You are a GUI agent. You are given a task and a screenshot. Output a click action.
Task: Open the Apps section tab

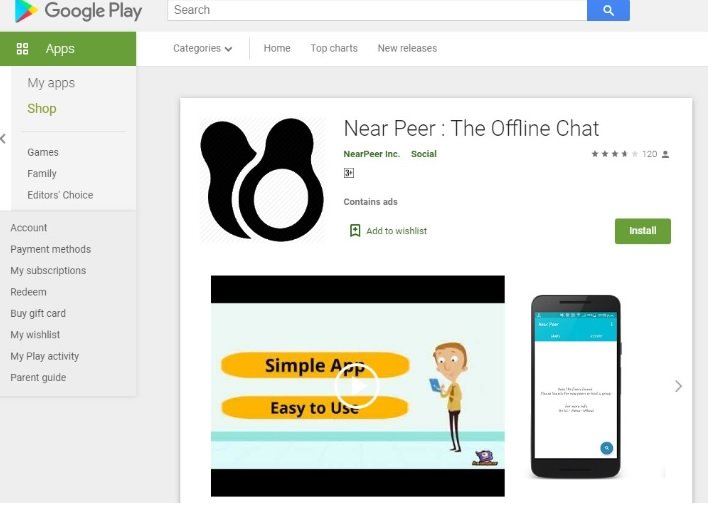click(68, 49)
